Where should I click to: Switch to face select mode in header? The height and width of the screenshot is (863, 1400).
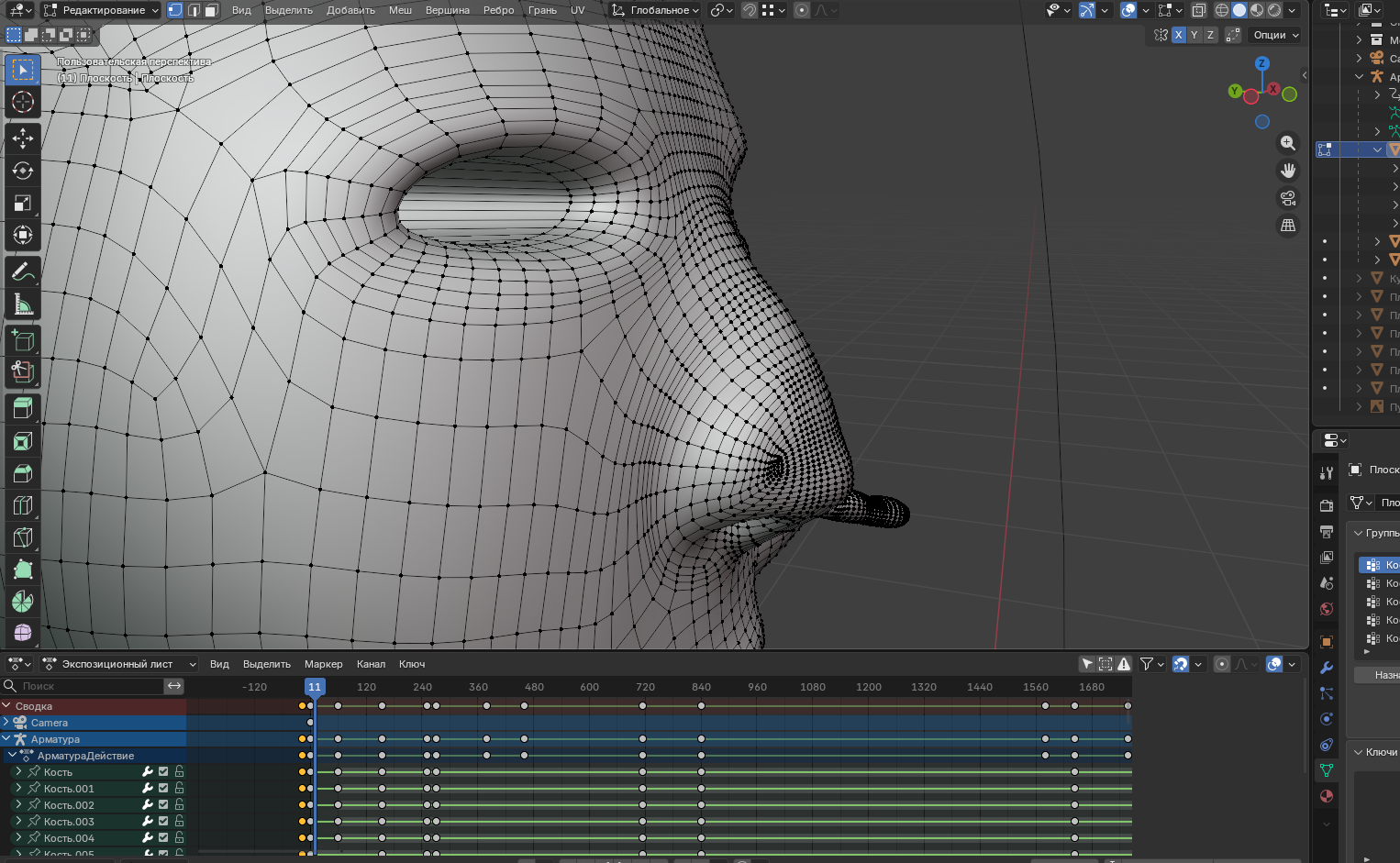(x=212, y=10)
